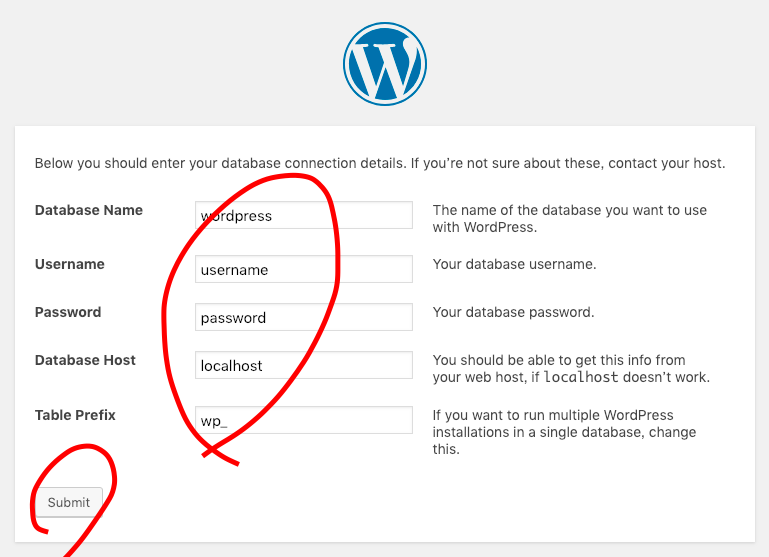Image resolution: width=769 pixels, height=557 pixels.
Task: Click the "Username" field label
Action: click(x=70, y=264)
